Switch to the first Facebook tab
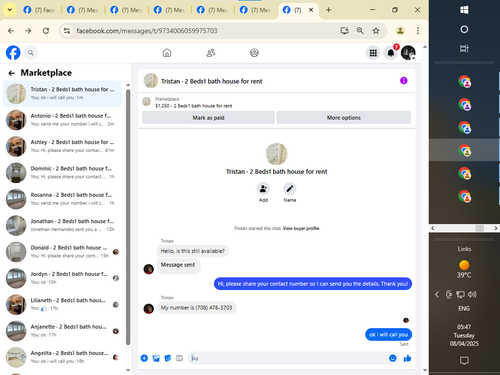This screenshot has width=500, height=375. [39, 10]
